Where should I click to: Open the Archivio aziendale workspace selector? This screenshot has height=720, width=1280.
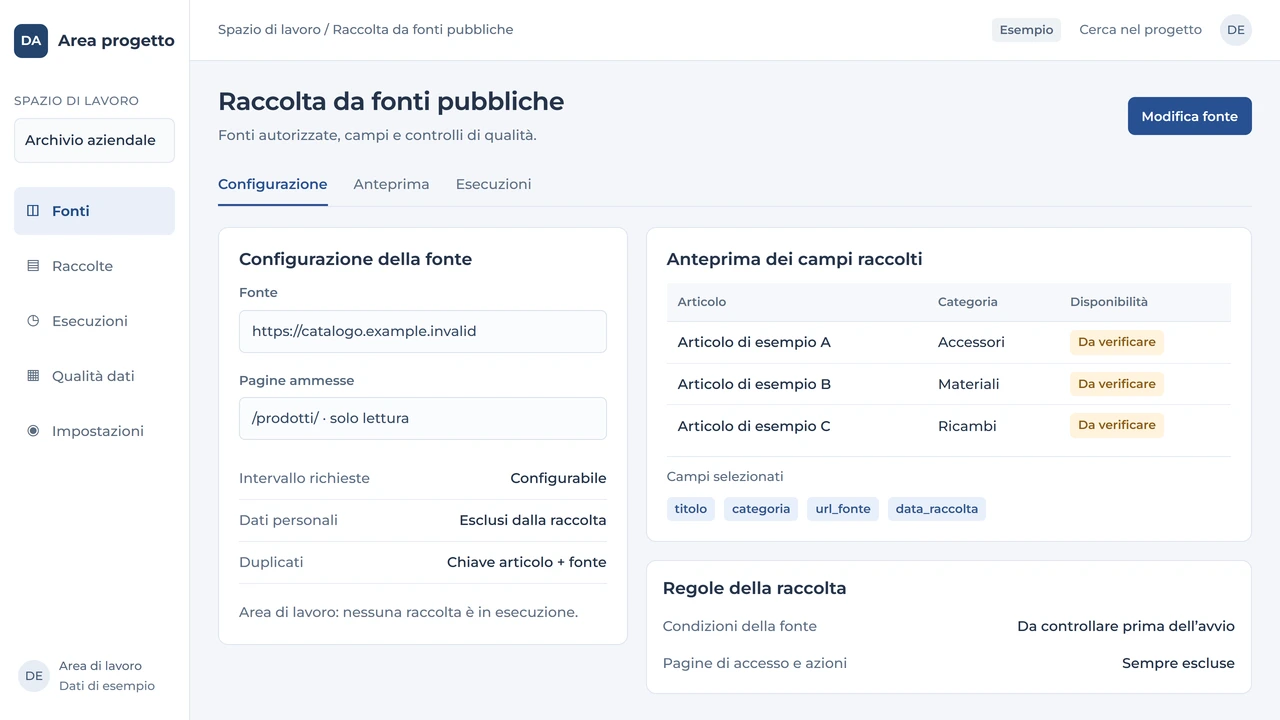click(x=94, y=140)
